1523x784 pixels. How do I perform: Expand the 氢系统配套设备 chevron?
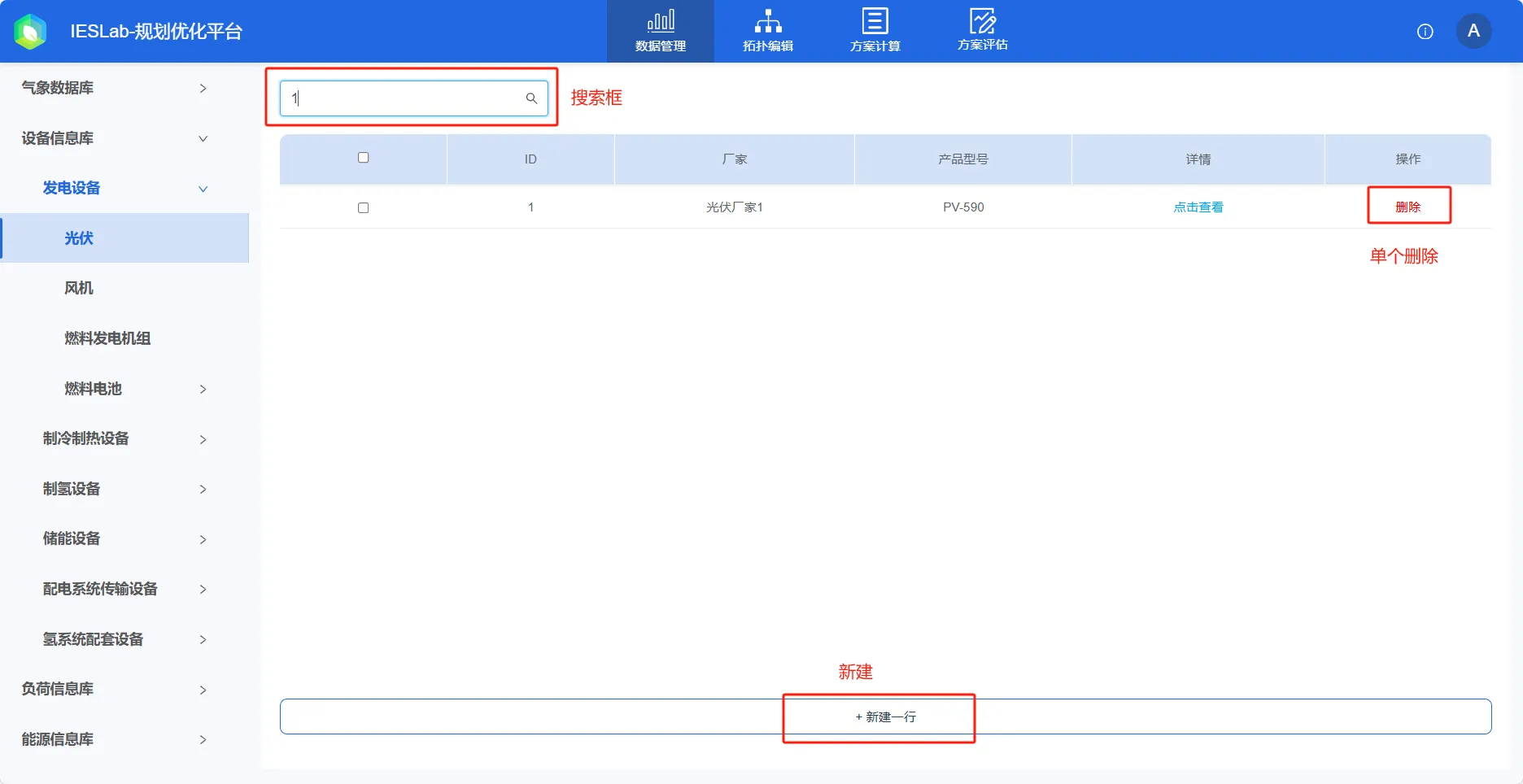203,639
